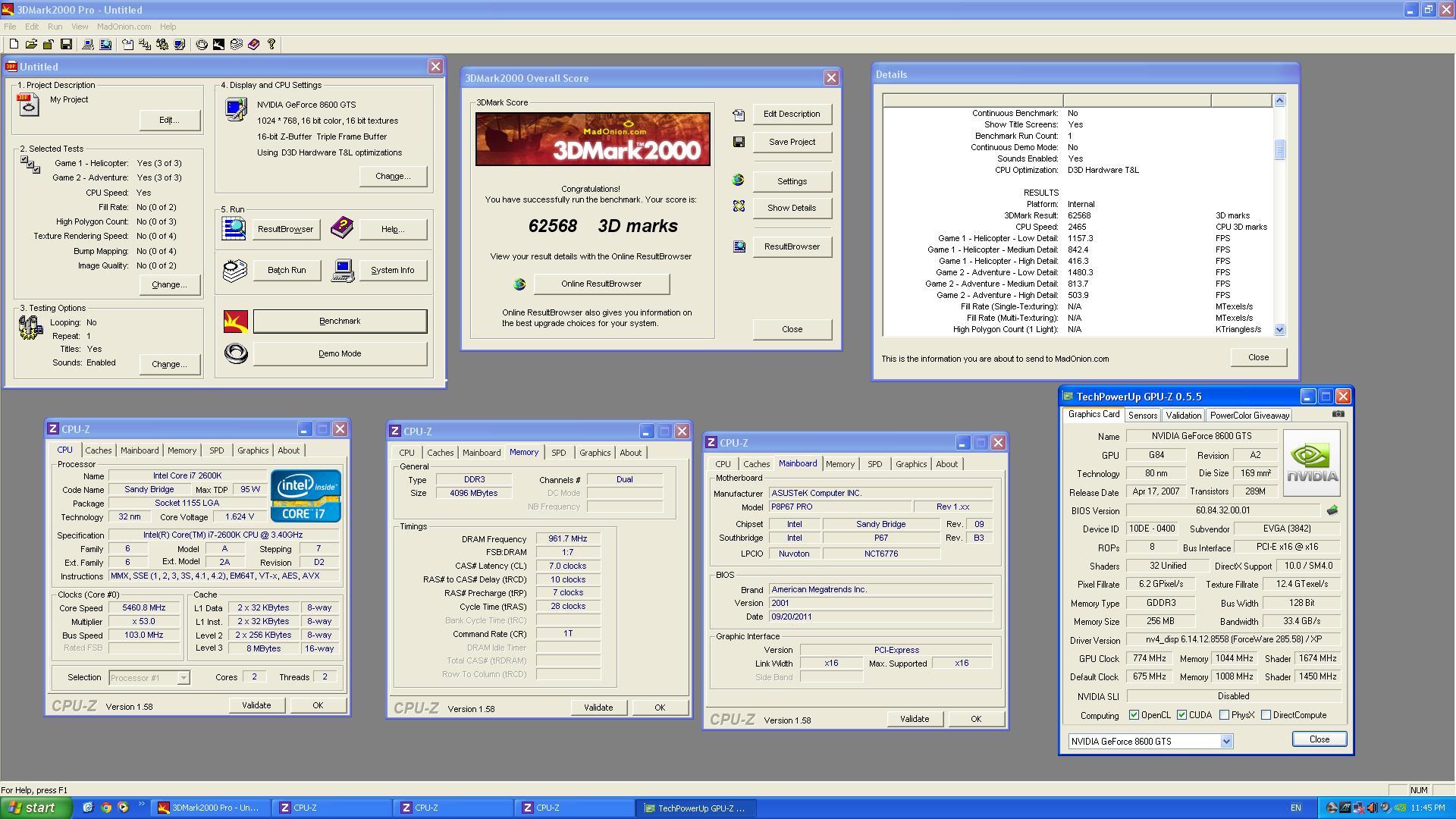Click the yellow question mark toolbar icon
Image resolution: width=1456 pixels, height=819 pixels.
(271, 45)
